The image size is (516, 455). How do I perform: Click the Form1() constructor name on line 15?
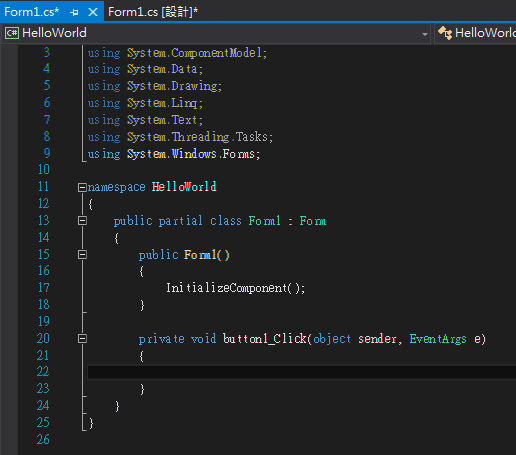click(207, 255)
